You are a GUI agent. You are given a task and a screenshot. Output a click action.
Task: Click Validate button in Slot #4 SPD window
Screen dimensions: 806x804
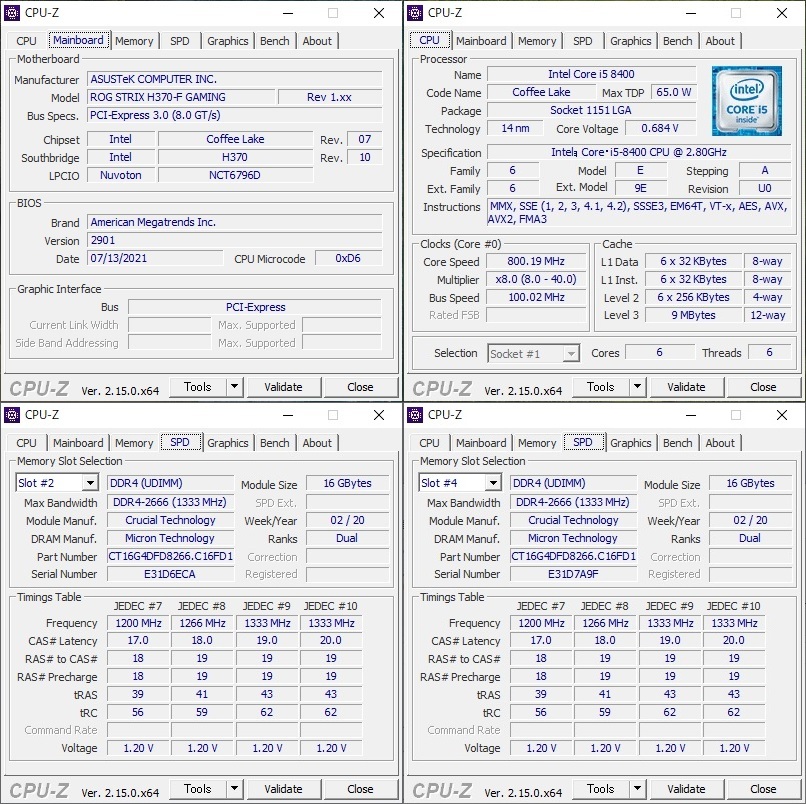click(687, 789)
